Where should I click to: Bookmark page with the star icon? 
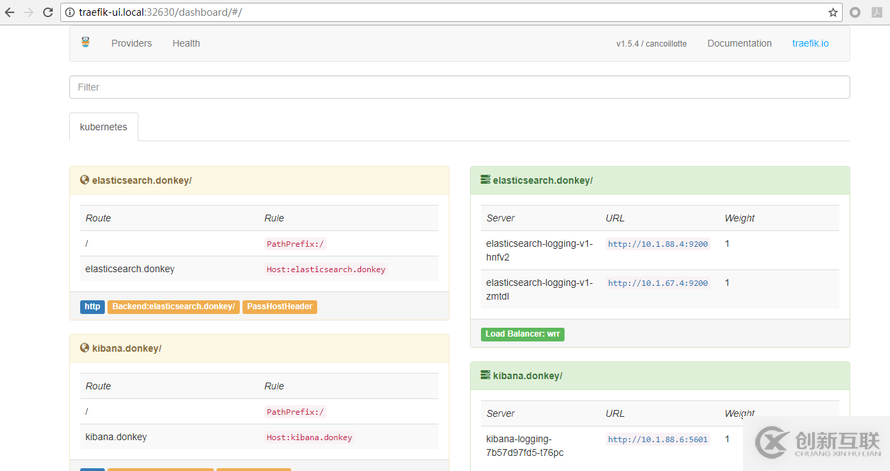pyautogui.click(x=832, y=12)
